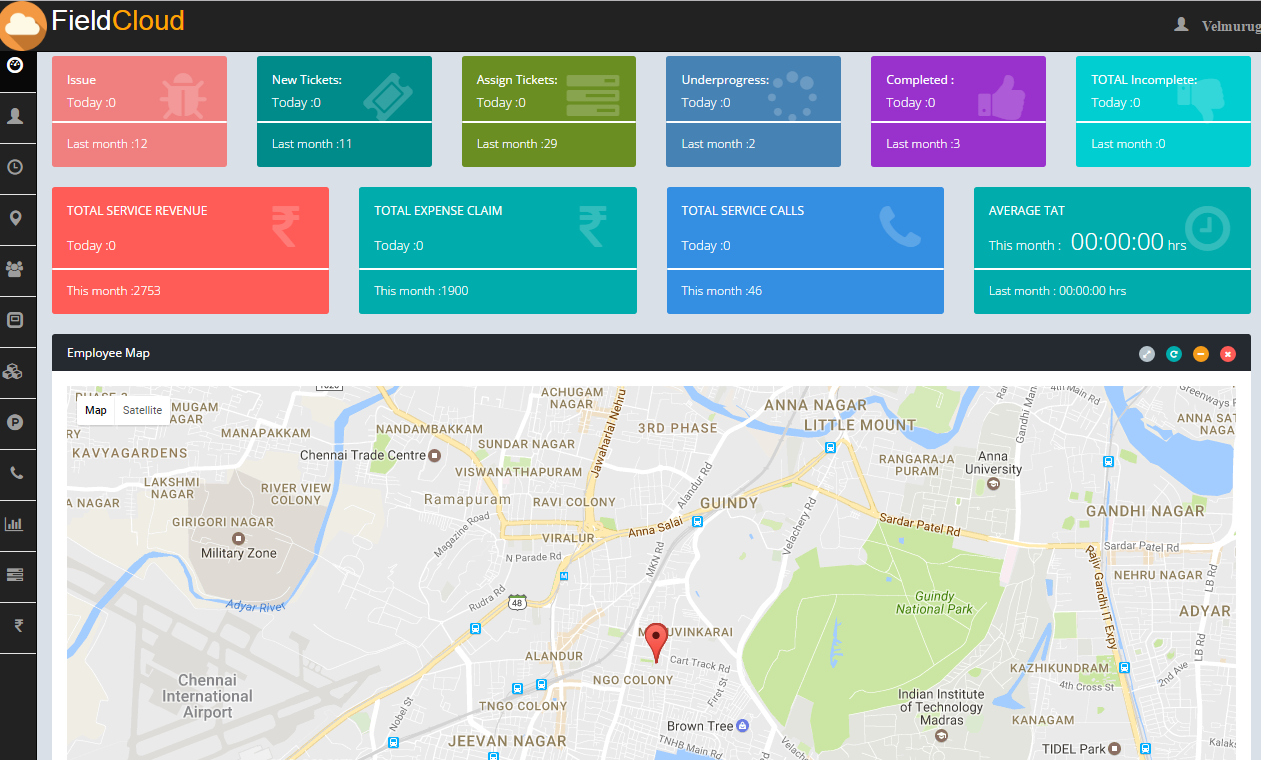Open the Total Service Revenue card

190,250
